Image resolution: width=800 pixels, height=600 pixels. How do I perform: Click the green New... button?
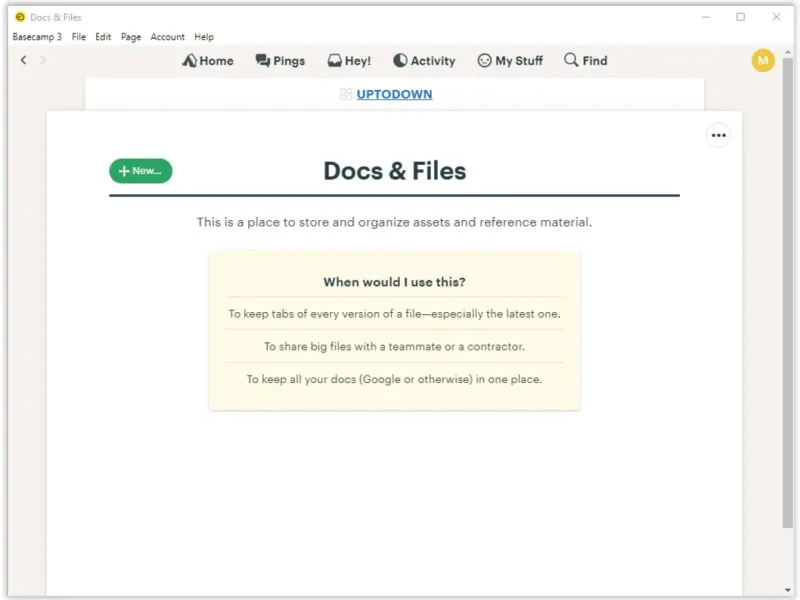(141, 171)
